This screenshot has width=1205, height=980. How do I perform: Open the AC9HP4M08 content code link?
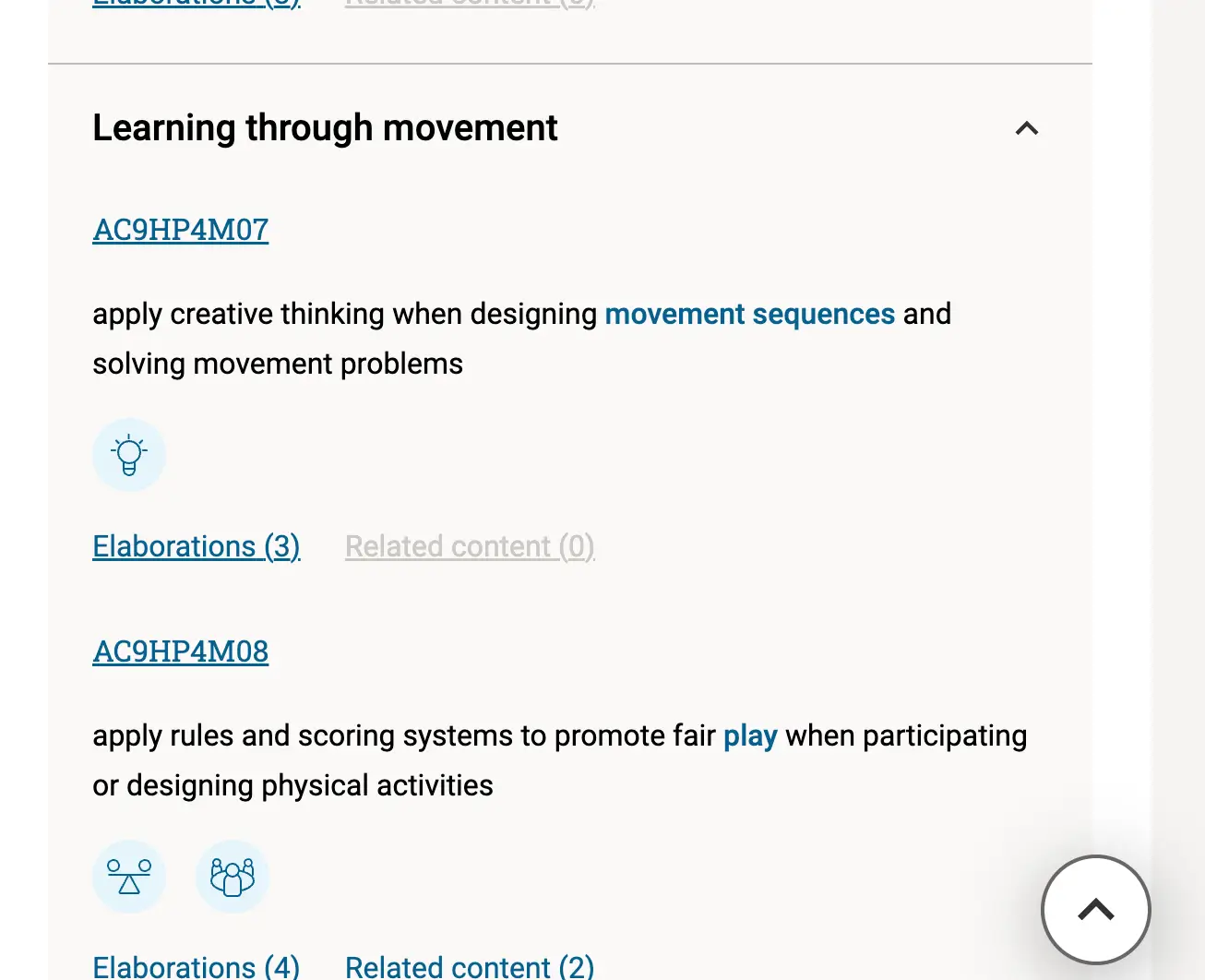pyautogui.click(x=181, y=651)
